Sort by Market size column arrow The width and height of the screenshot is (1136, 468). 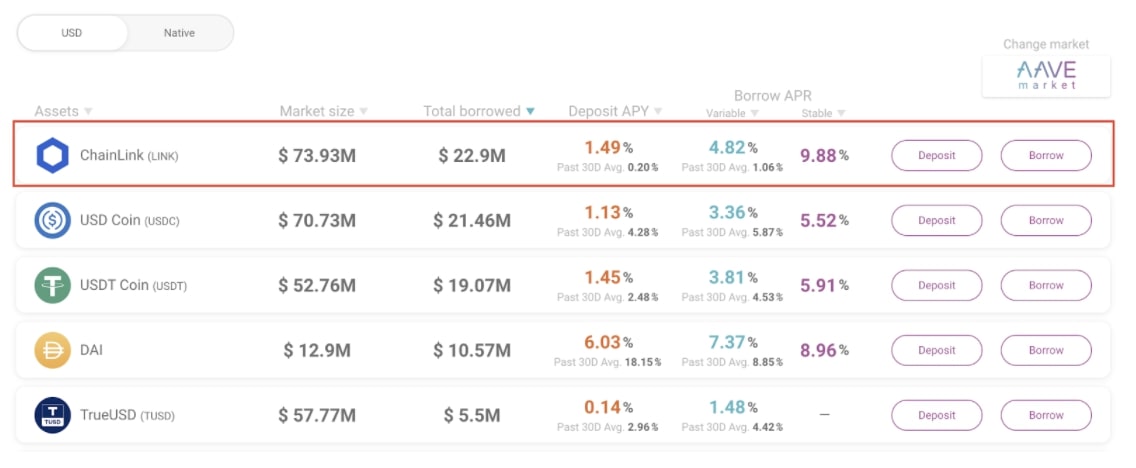364,112
